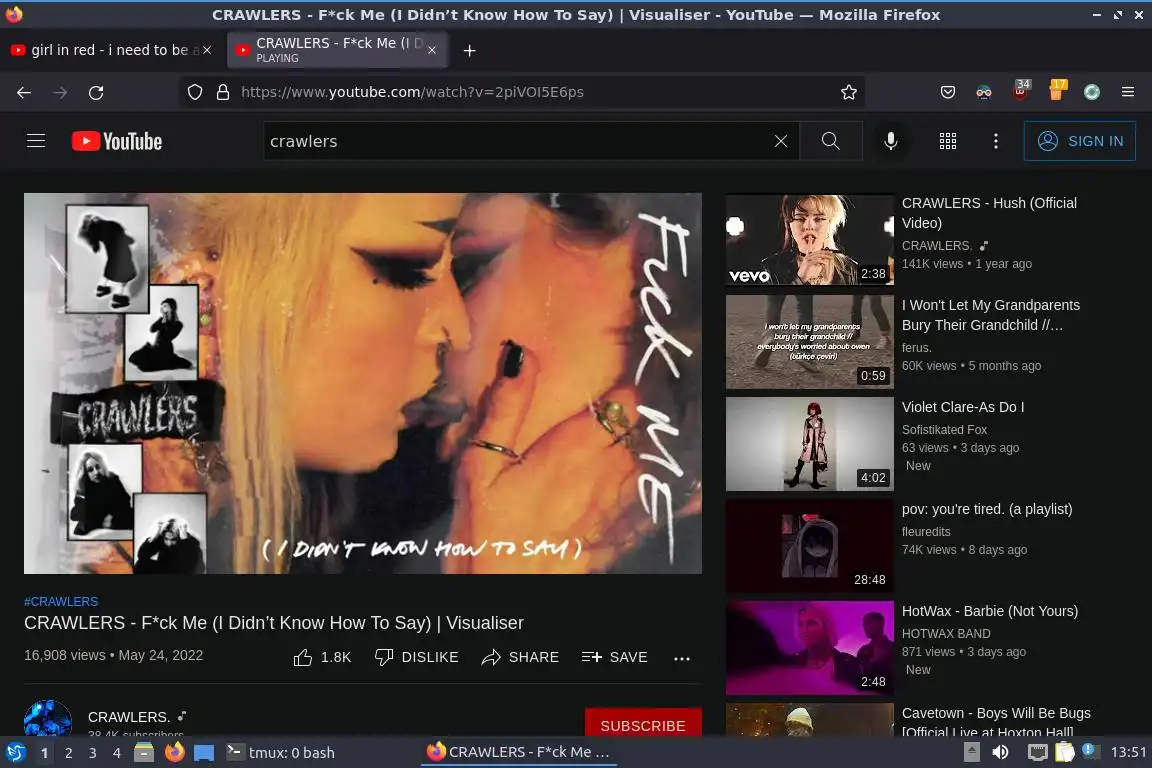1152x768 pixels.
Task: Open a new browser tab
Action: tap(469, 51)
